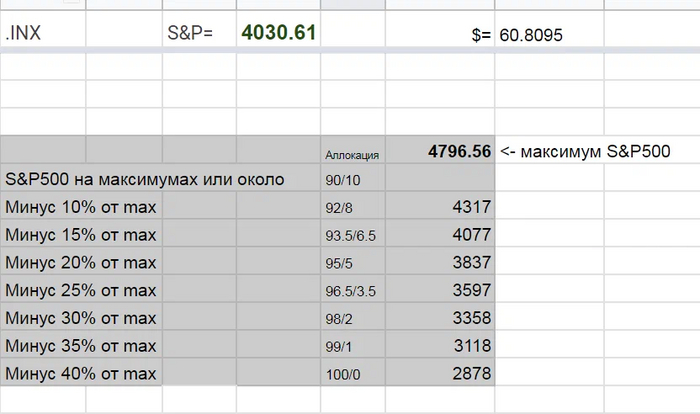700x414 pixels.
Task: Select the 3597 value cell
Action: 440,291
